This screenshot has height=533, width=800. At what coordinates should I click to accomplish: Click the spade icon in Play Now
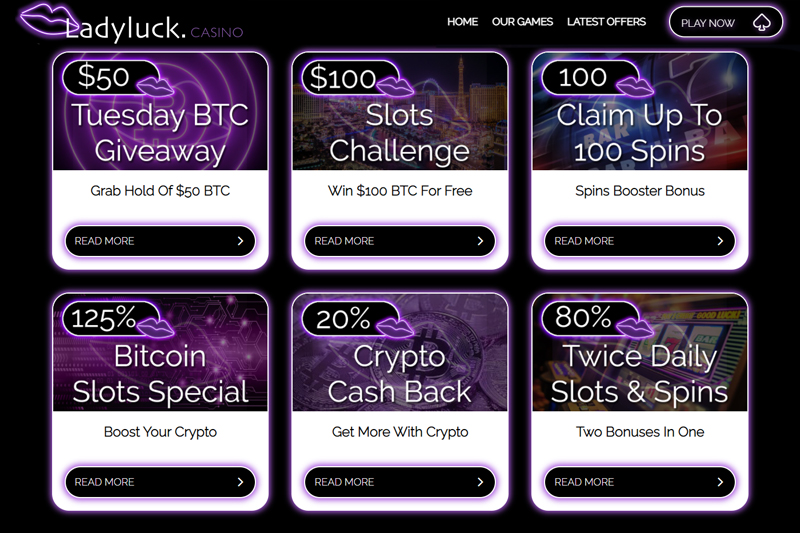(762, 22)
